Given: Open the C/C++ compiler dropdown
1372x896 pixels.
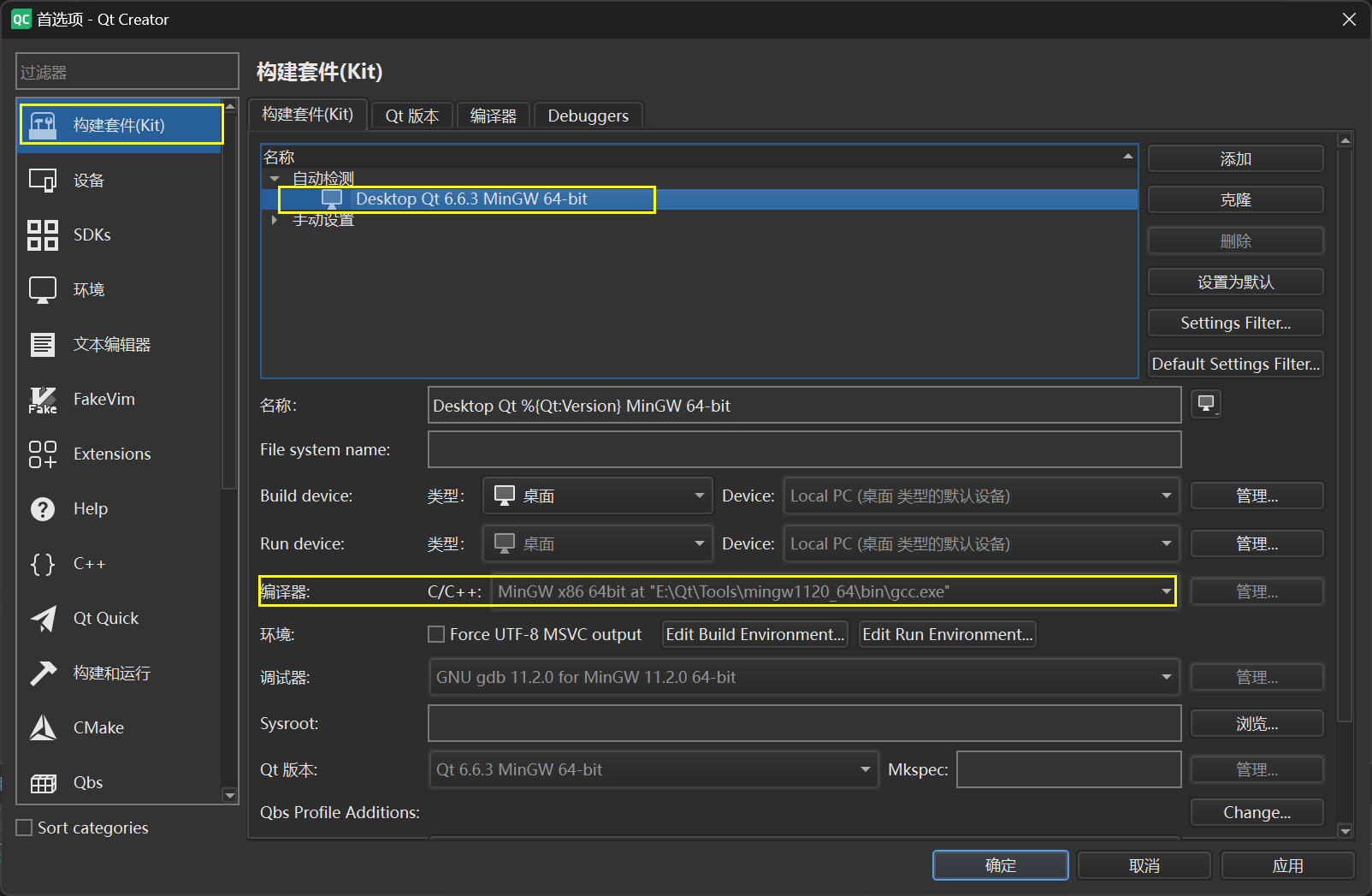Looking at the screenshot, I should coord(834,591).
